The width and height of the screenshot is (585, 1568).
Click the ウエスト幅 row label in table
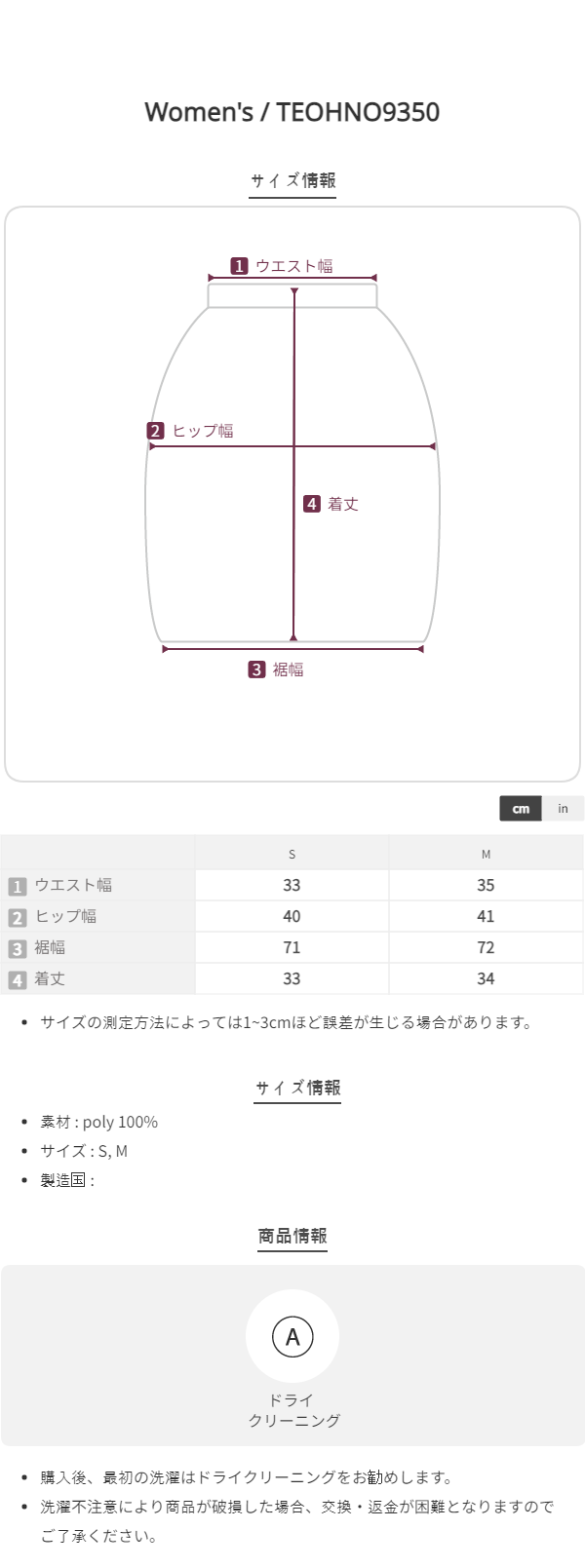pos(73,885)
